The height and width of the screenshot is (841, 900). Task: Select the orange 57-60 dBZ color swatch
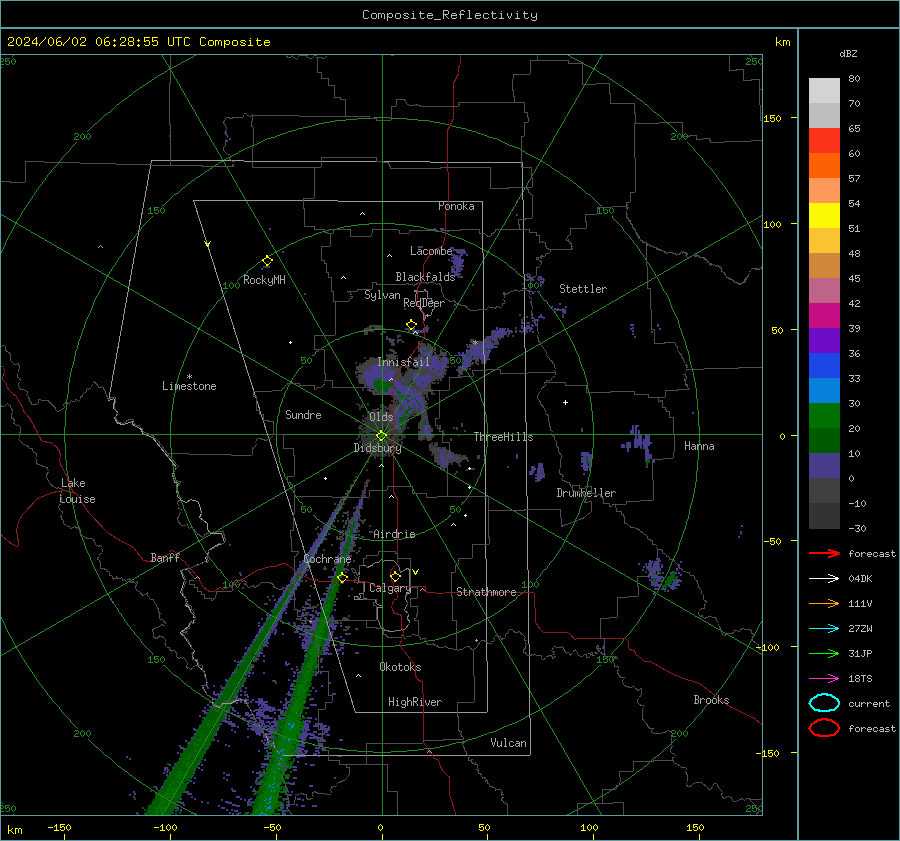click(x=824, y=166)
